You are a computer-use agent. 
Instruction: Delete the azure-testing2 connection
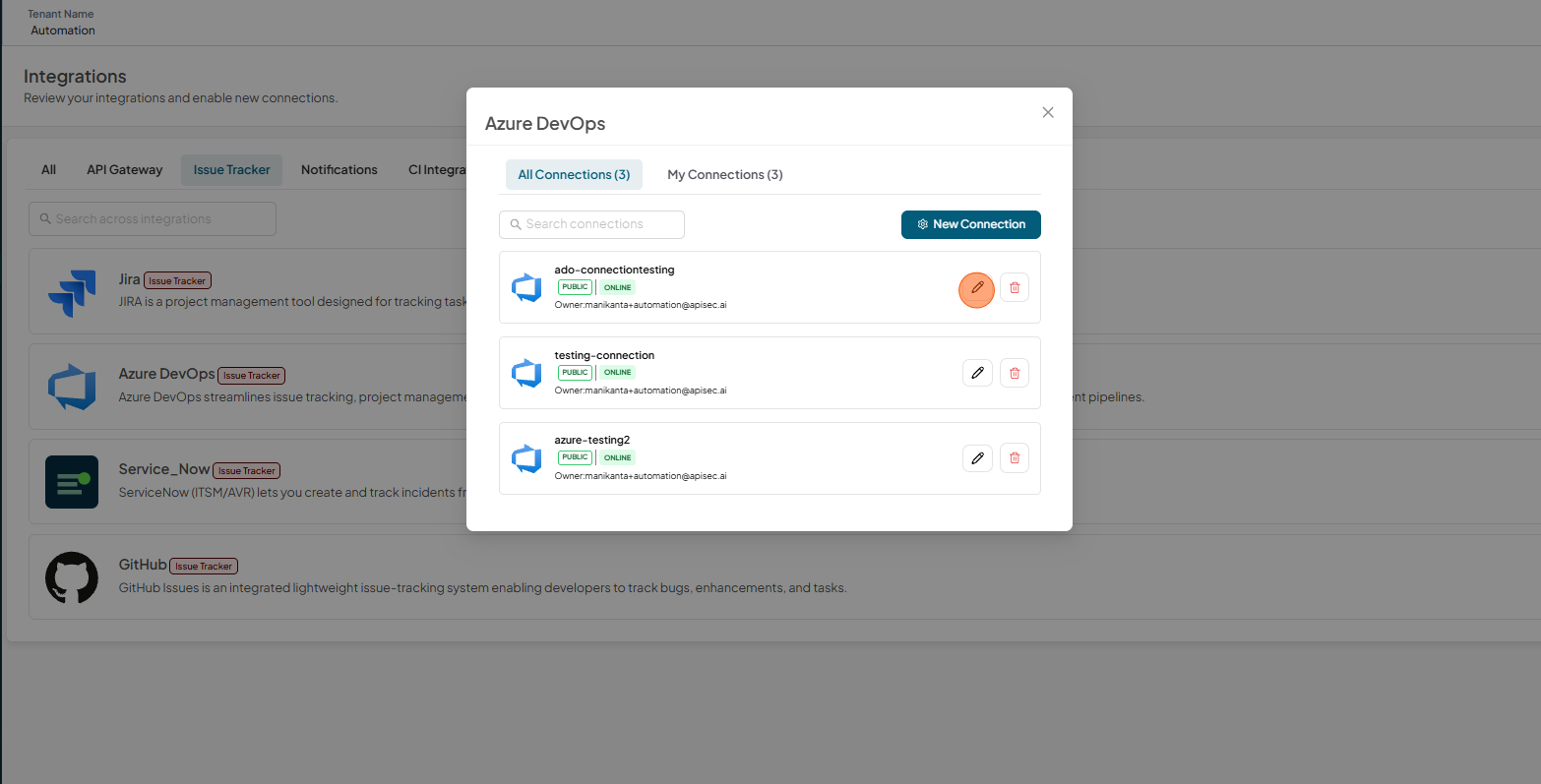click(x=1015, y=458)
